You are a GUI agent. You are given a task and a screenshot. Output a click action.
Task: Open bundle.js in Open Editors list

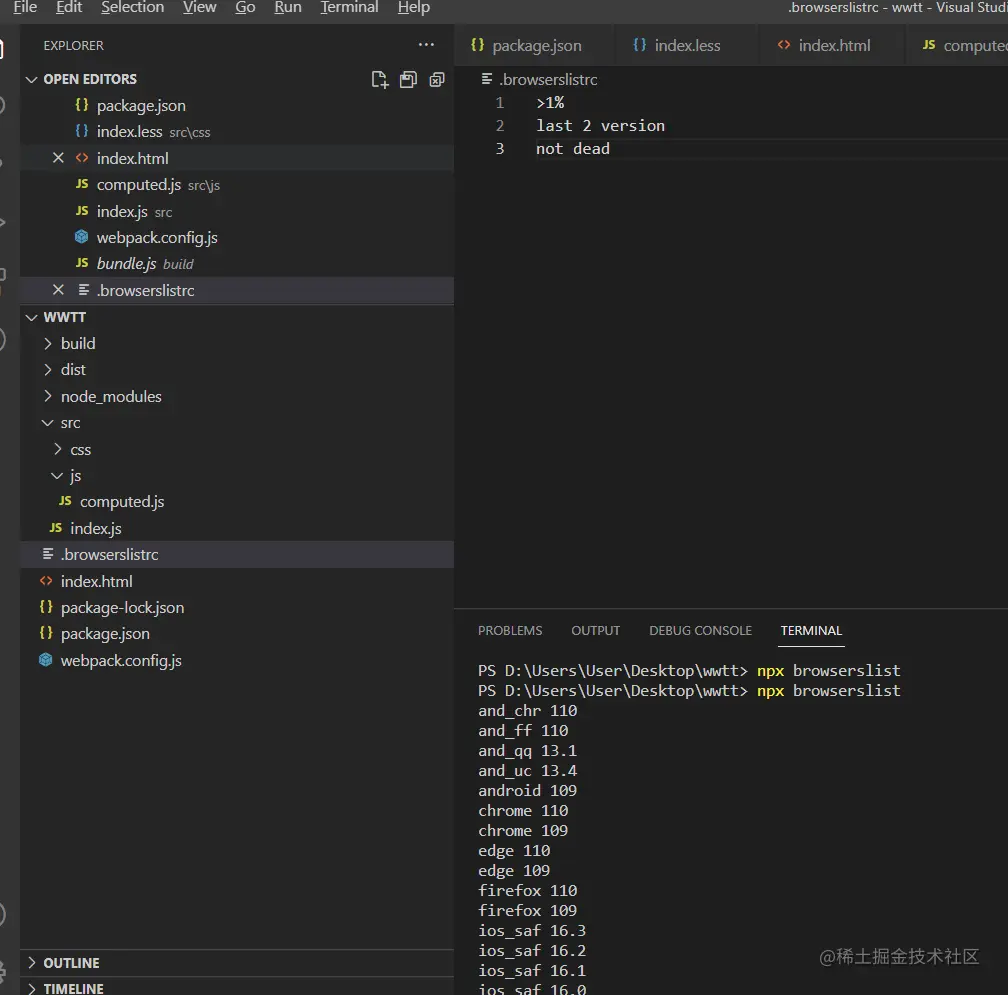coord(126,264)
